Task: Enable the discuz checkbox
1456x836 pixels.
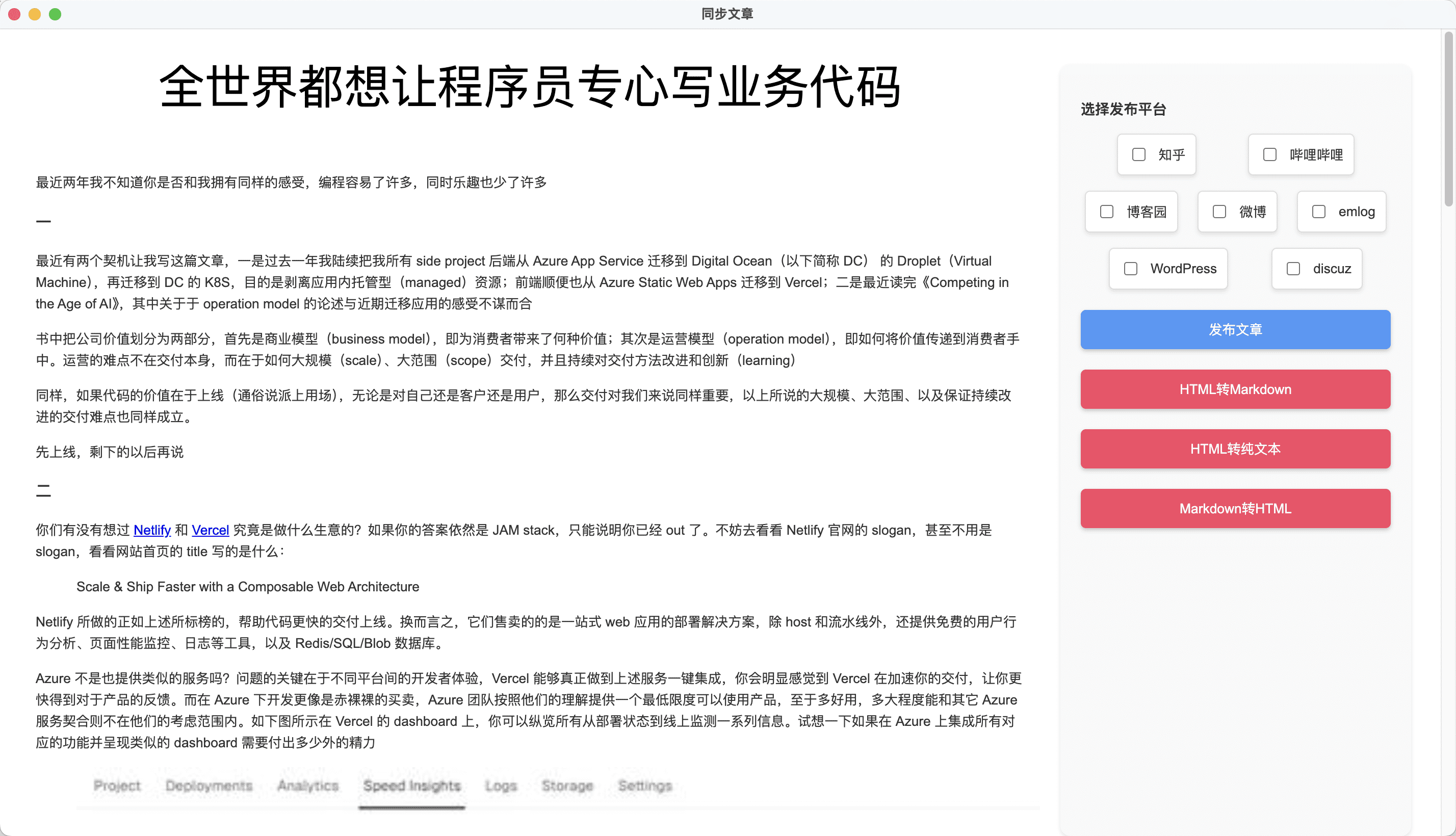Action: click(x=1293, y=268)
